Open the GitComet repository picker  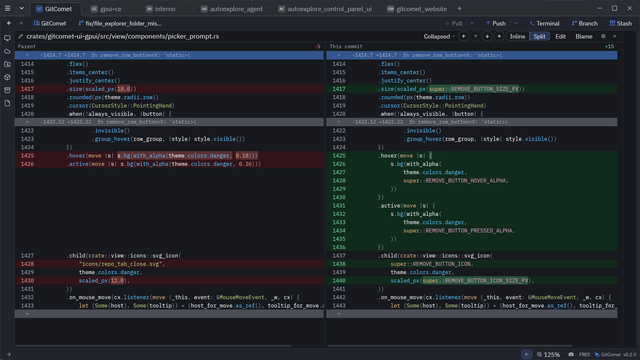[50, 24]
